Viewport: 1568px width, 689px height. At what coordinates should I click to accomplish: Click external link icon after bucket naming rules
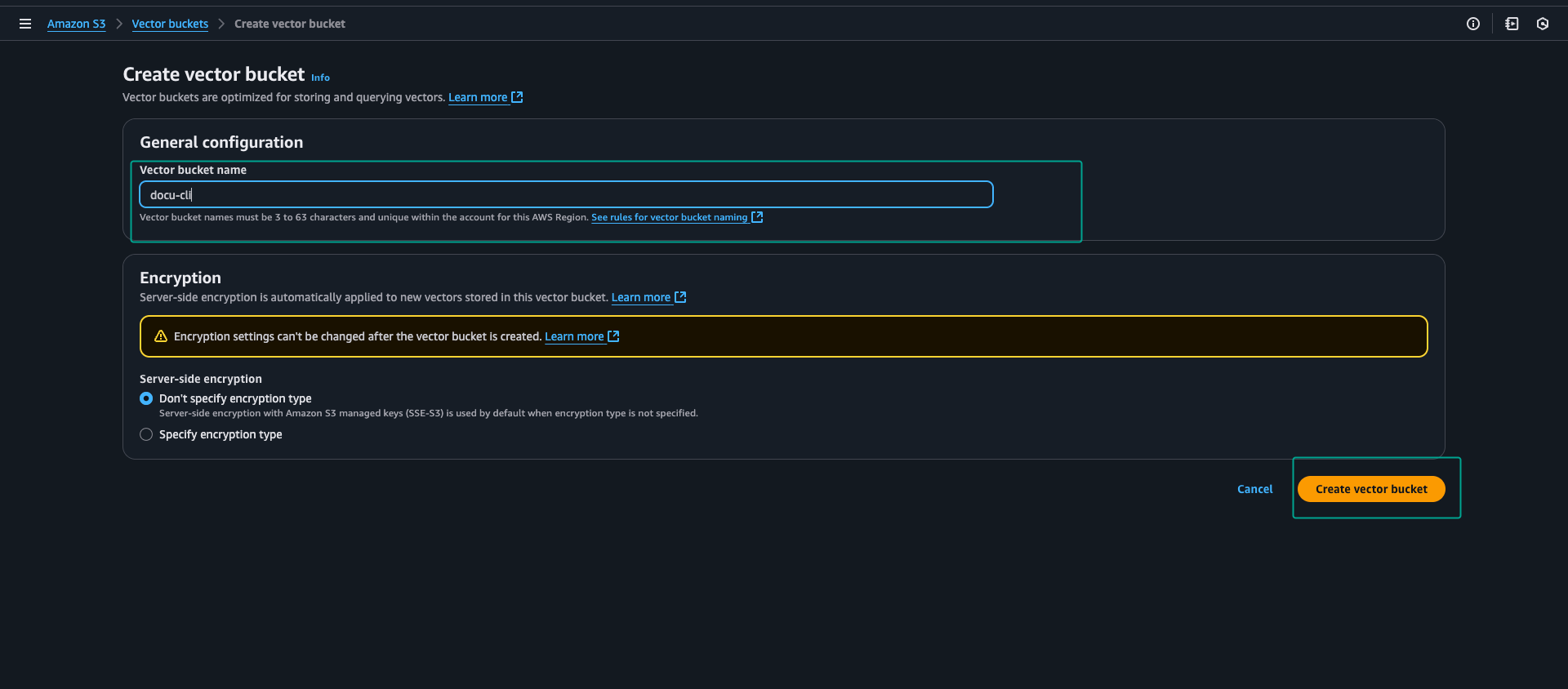pyautogui.click(x=757, y=217)
